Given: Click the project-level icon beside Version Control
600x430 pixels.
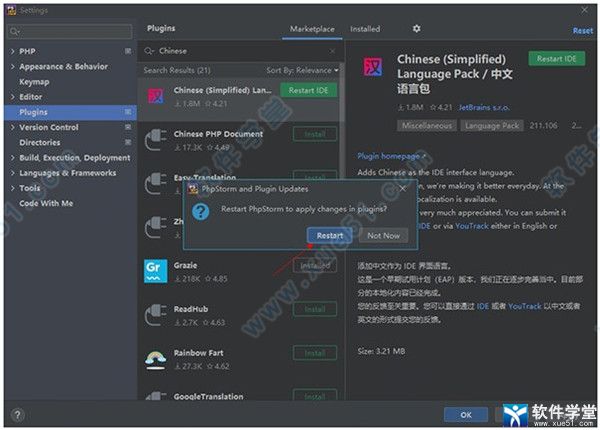Looking at the screenshot, I should click(x=128, y=127).
